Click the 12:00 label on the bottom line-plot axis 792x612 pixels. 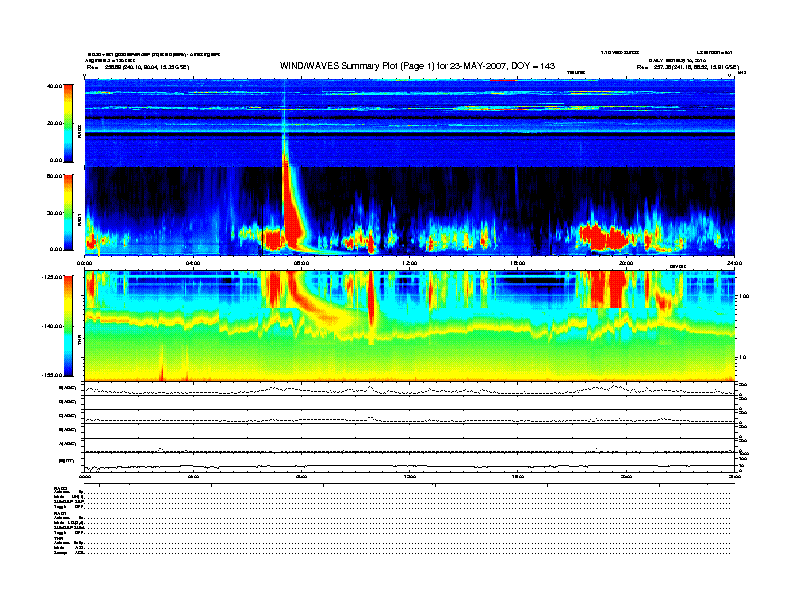tap(410, 477)
